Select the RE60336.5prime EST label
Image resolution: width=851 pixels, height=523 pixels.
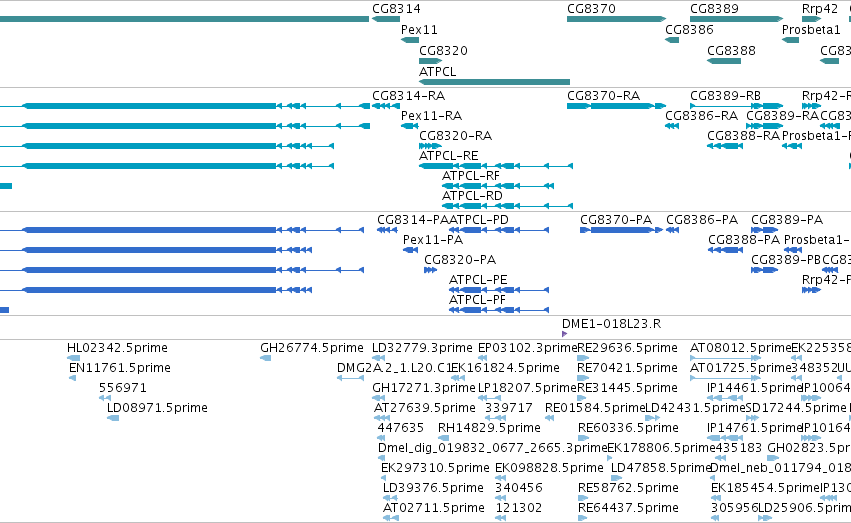[x=628, y=428]
